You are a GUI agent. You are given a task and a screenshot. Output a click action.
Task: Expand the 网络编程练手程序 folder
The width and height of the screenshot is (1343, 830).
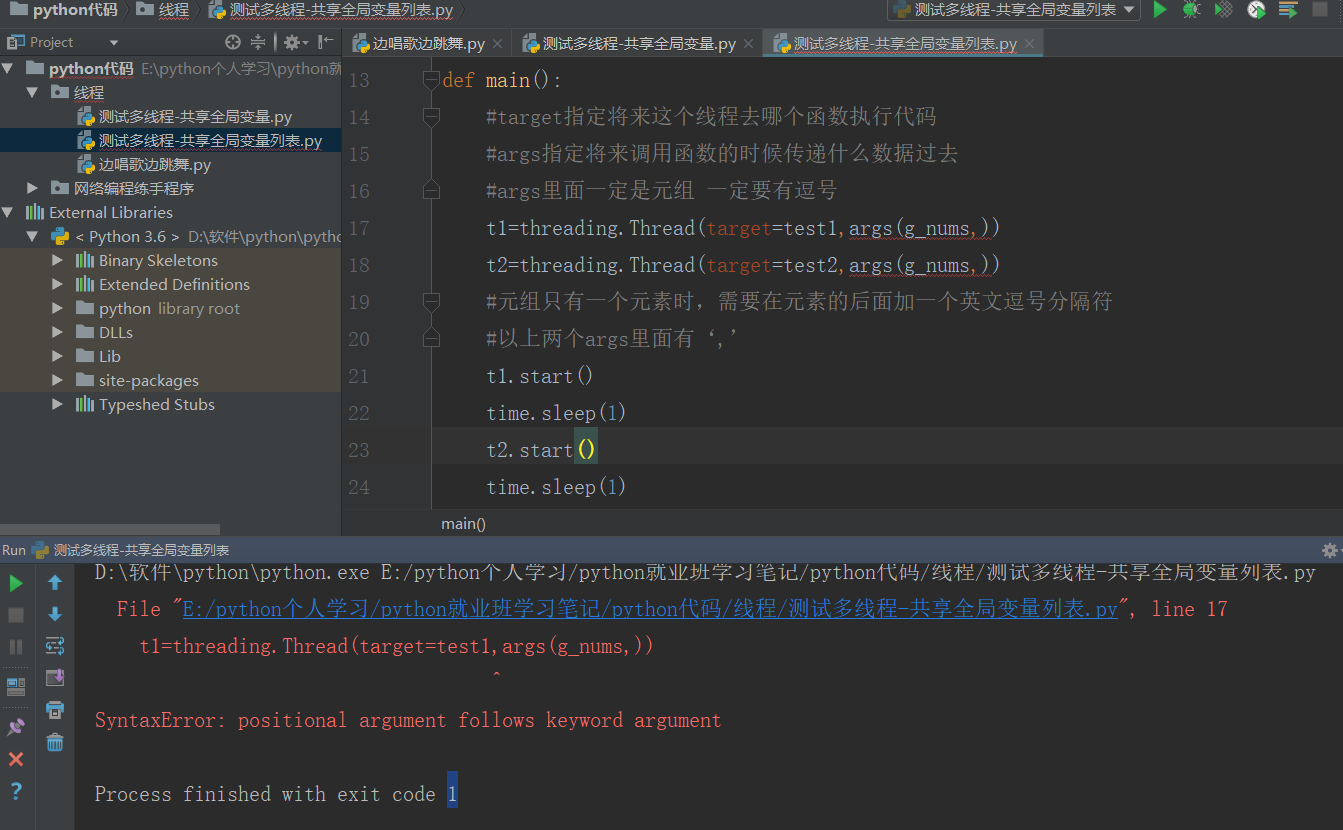click(x=32, y=188)
